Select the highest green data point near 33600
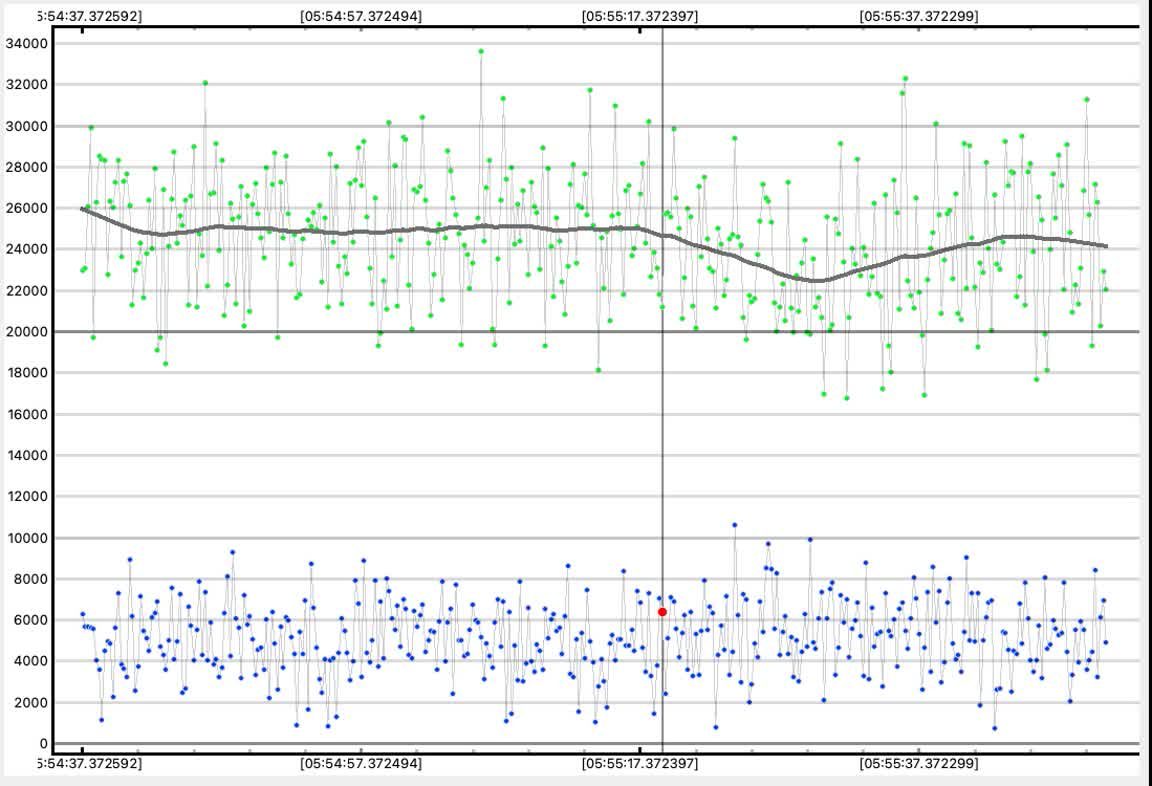This screenshot has width=1152, height=786. click(481, 51)
